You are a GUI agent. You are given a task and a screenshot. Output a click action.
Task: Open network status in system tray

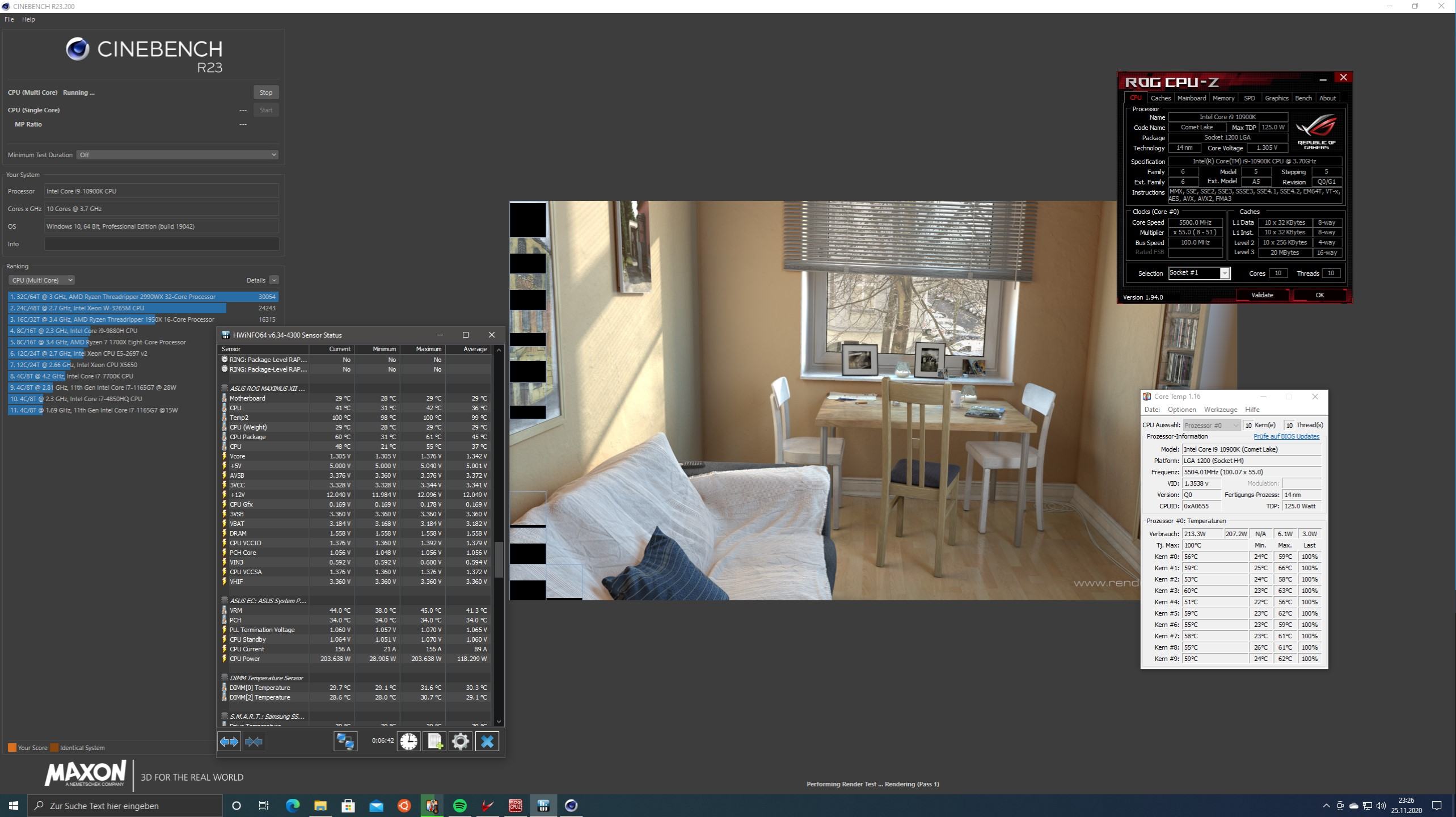pos(1367,806)
